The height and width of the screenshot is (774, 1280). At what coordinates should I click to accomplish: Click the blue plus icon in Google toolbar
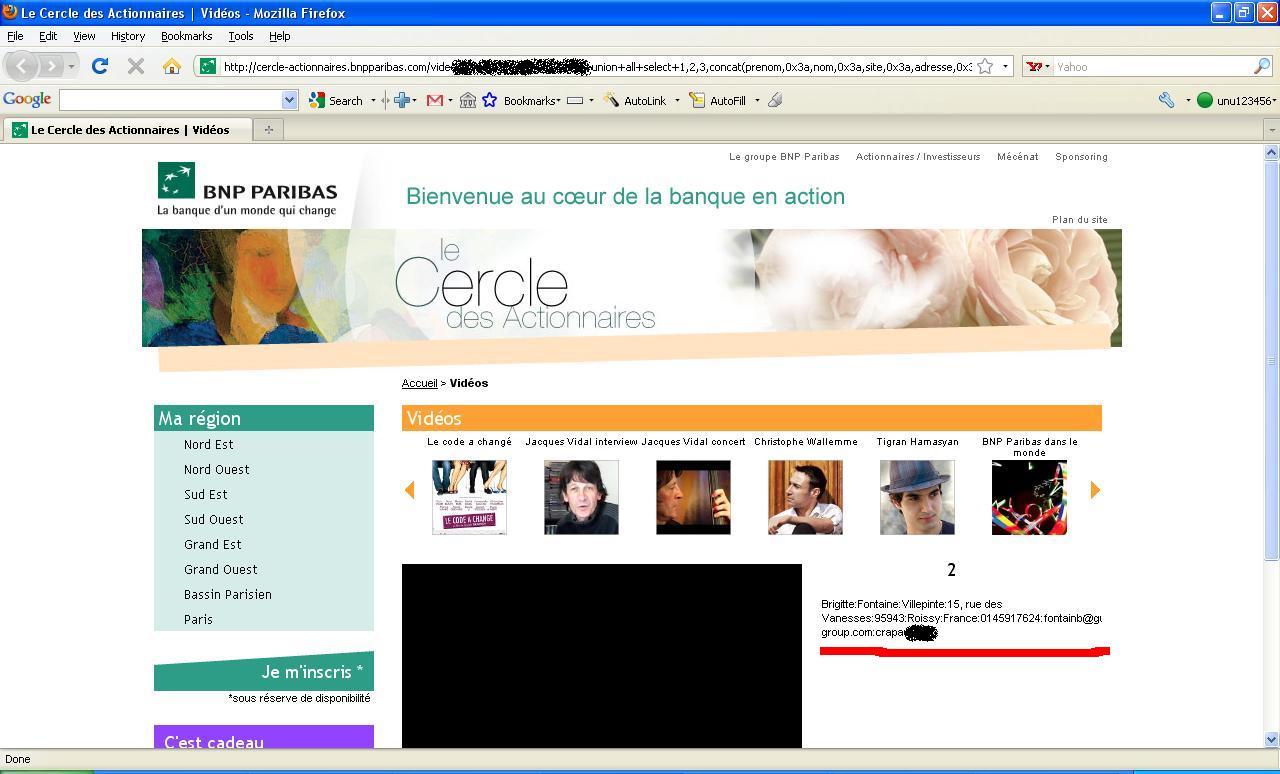pyautogui.click(x=402, y=100)
